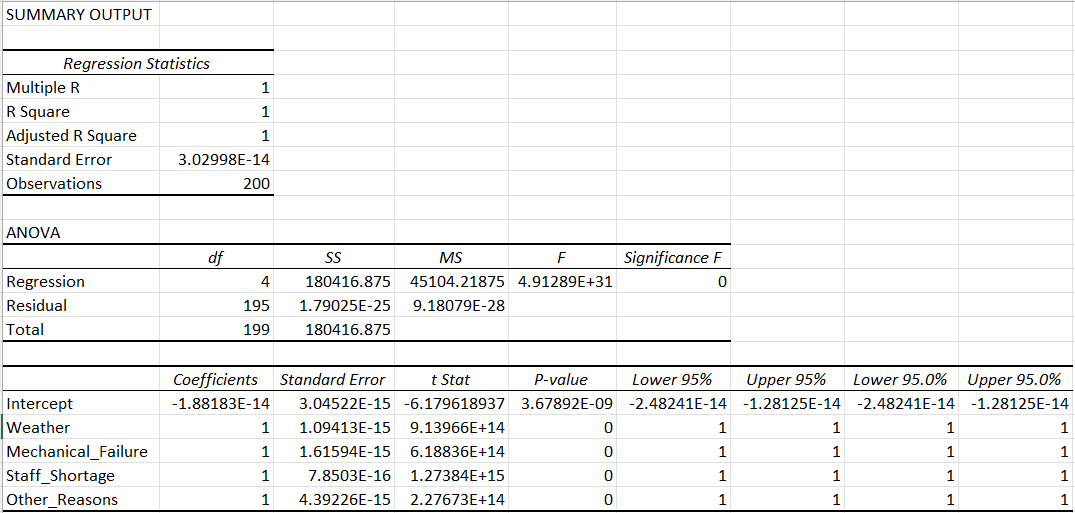Viewport: 1075px width, 513px height.
Task: Select the Lower 95% header
Action: 673,379
